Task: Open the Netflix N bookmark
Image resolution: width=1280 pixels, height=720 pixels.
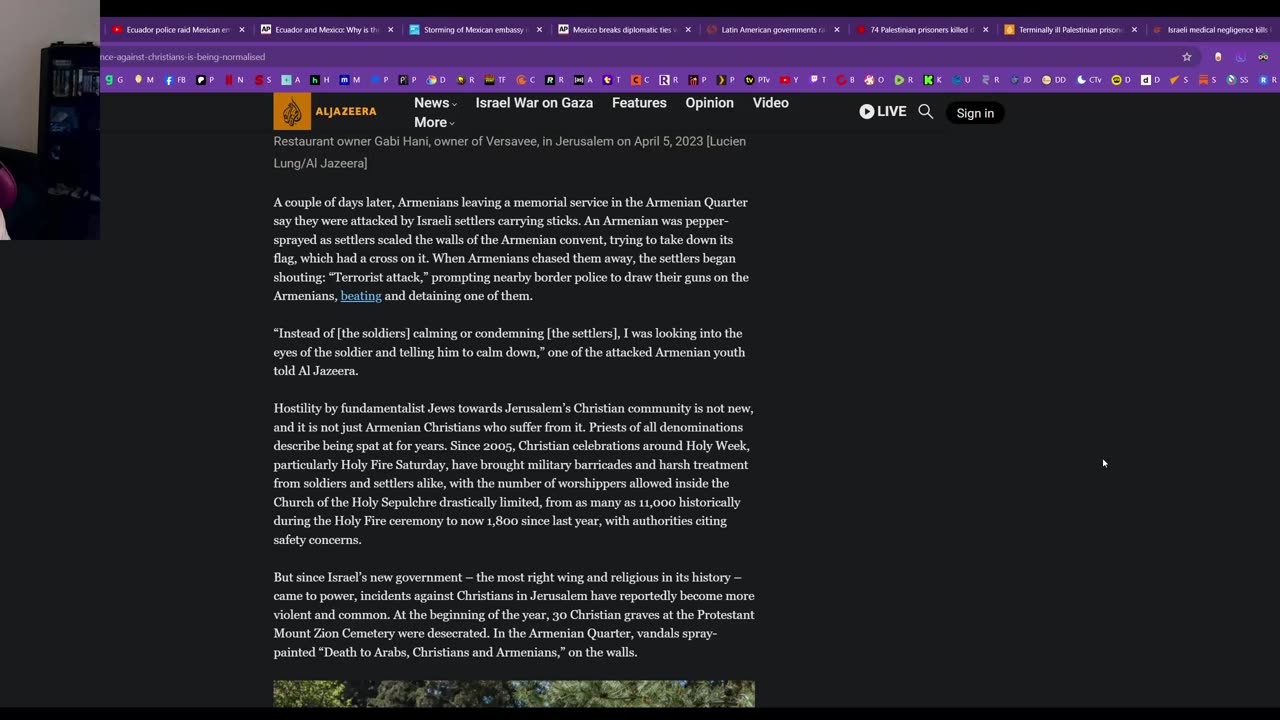Action: click(234, 80)
